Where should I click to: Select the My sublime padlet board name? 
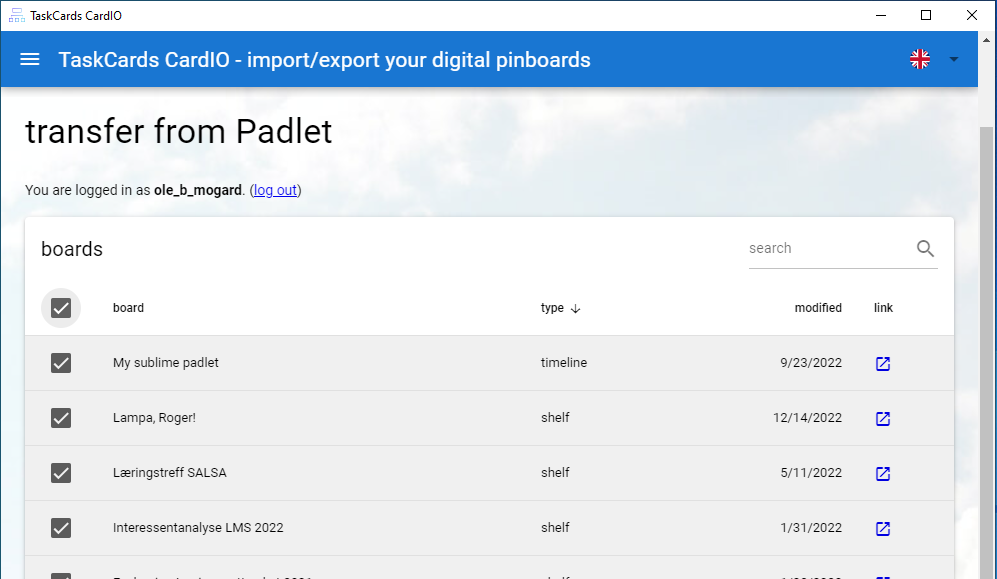(165, 362)
